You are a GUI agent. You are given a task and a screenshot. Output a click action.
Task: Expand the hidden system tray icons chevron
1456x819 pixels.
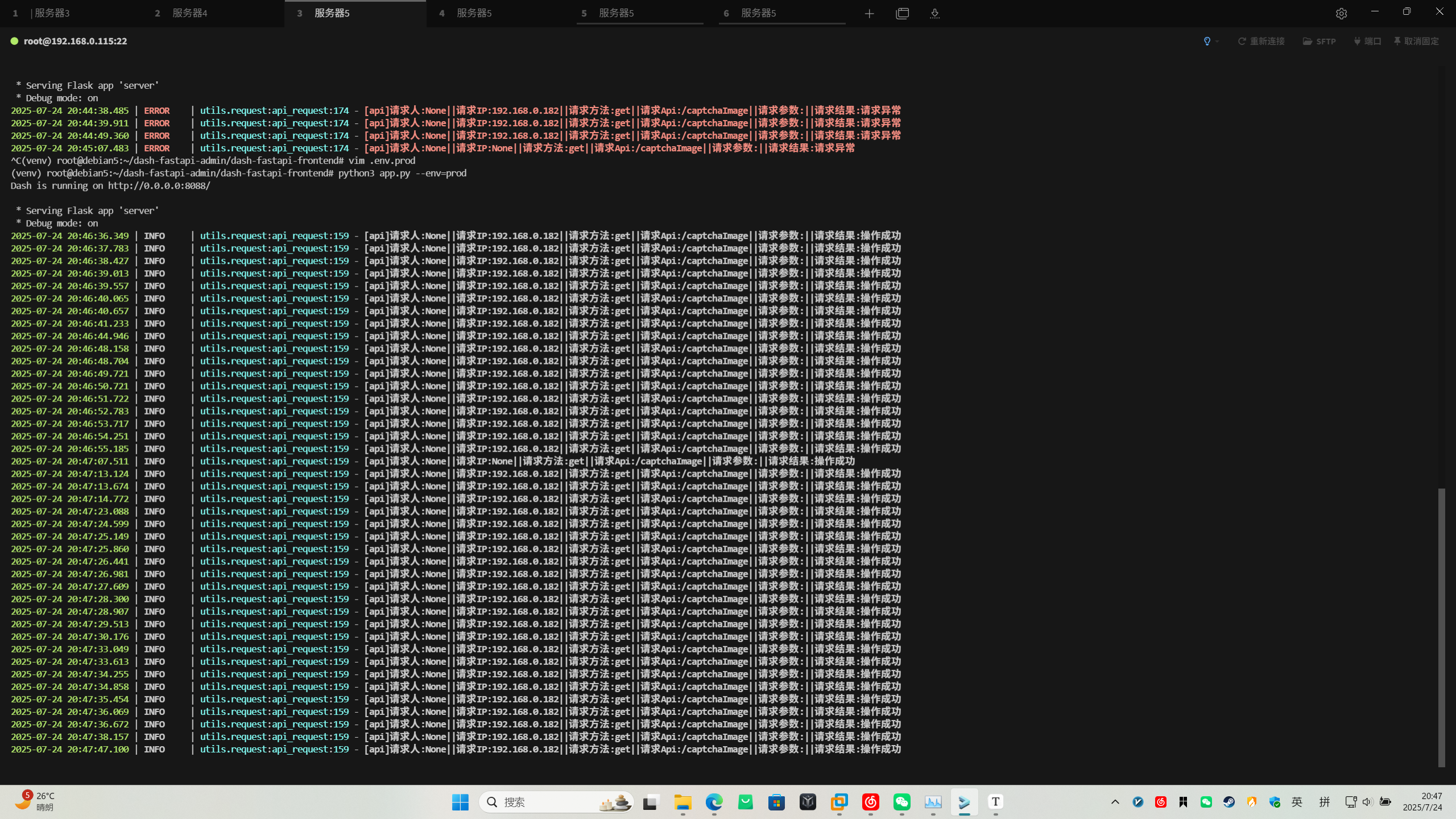1115,802
